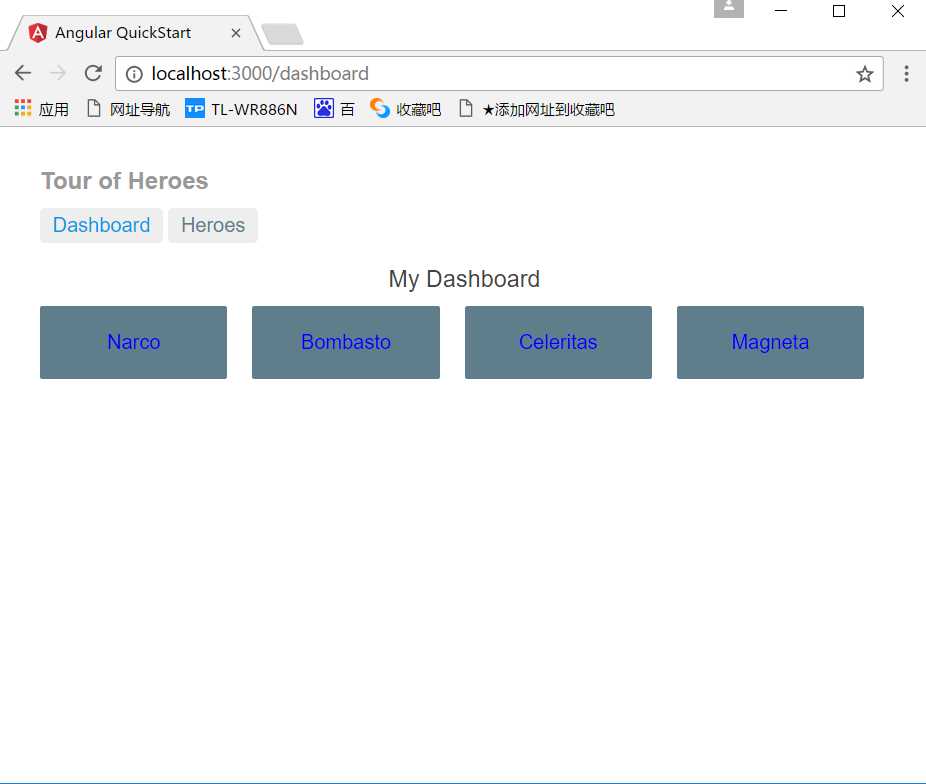The image size is (926, 784).
Task: Click the My Dashboard heading
Action: point(464,279)
